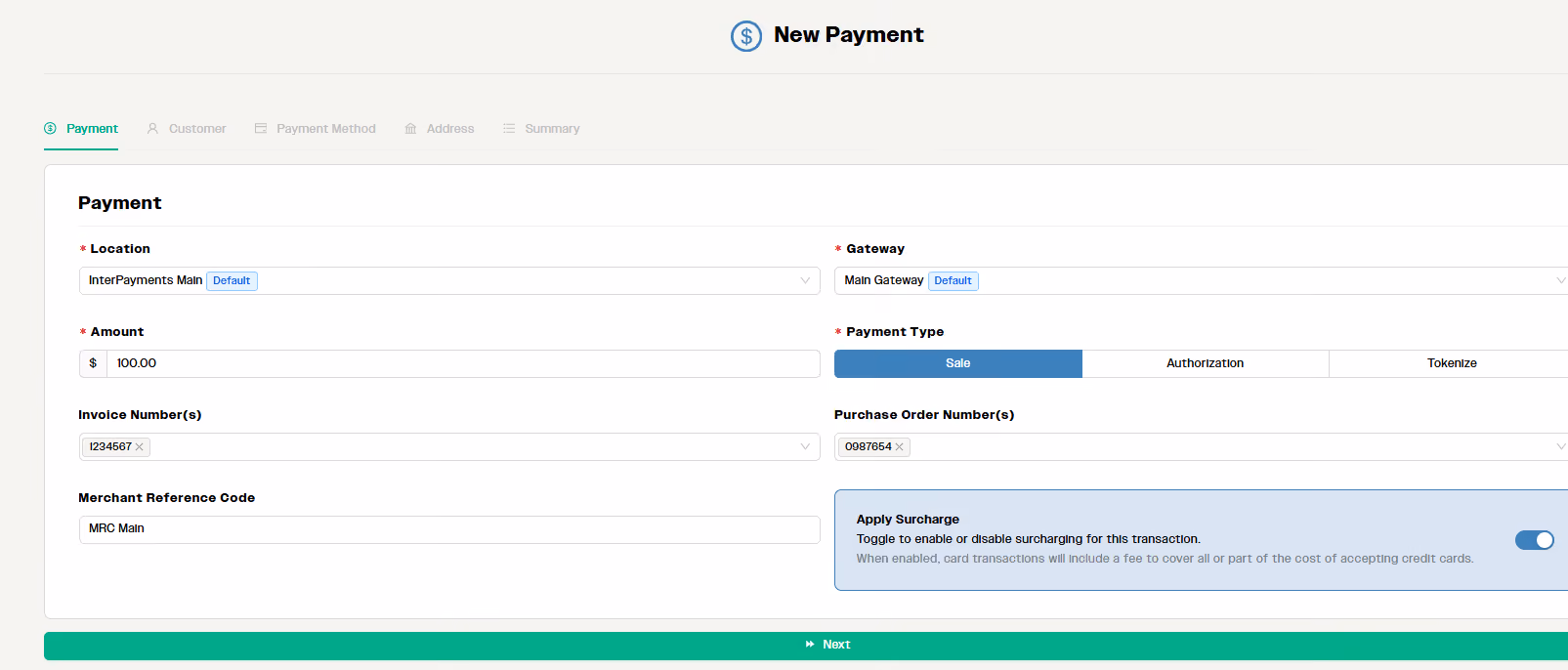Click the Payment Method card icon

pos(261,128)
